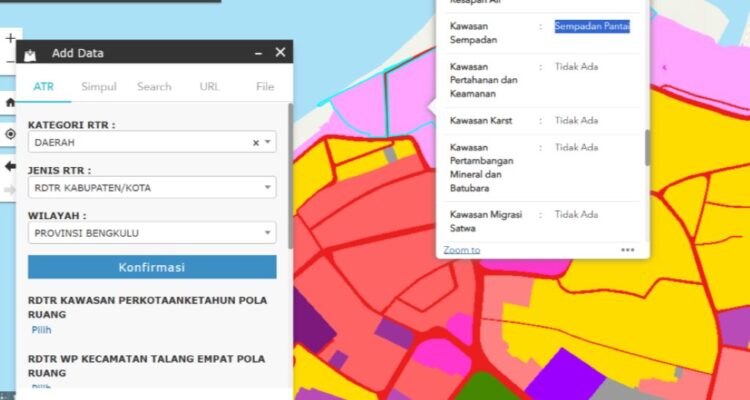Click the Add Data panel title text
Screen dimensions: 750x400
[77, 53]
